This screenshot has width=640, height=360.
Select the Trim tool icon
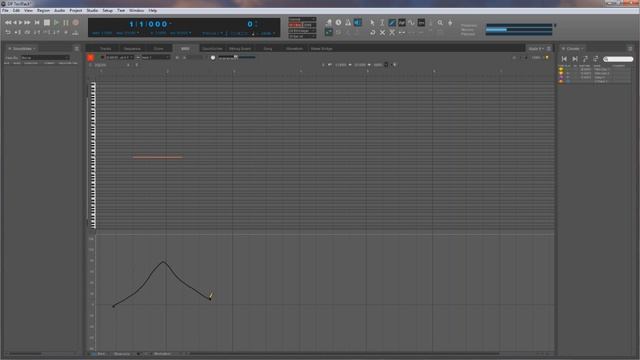(402, 32)
